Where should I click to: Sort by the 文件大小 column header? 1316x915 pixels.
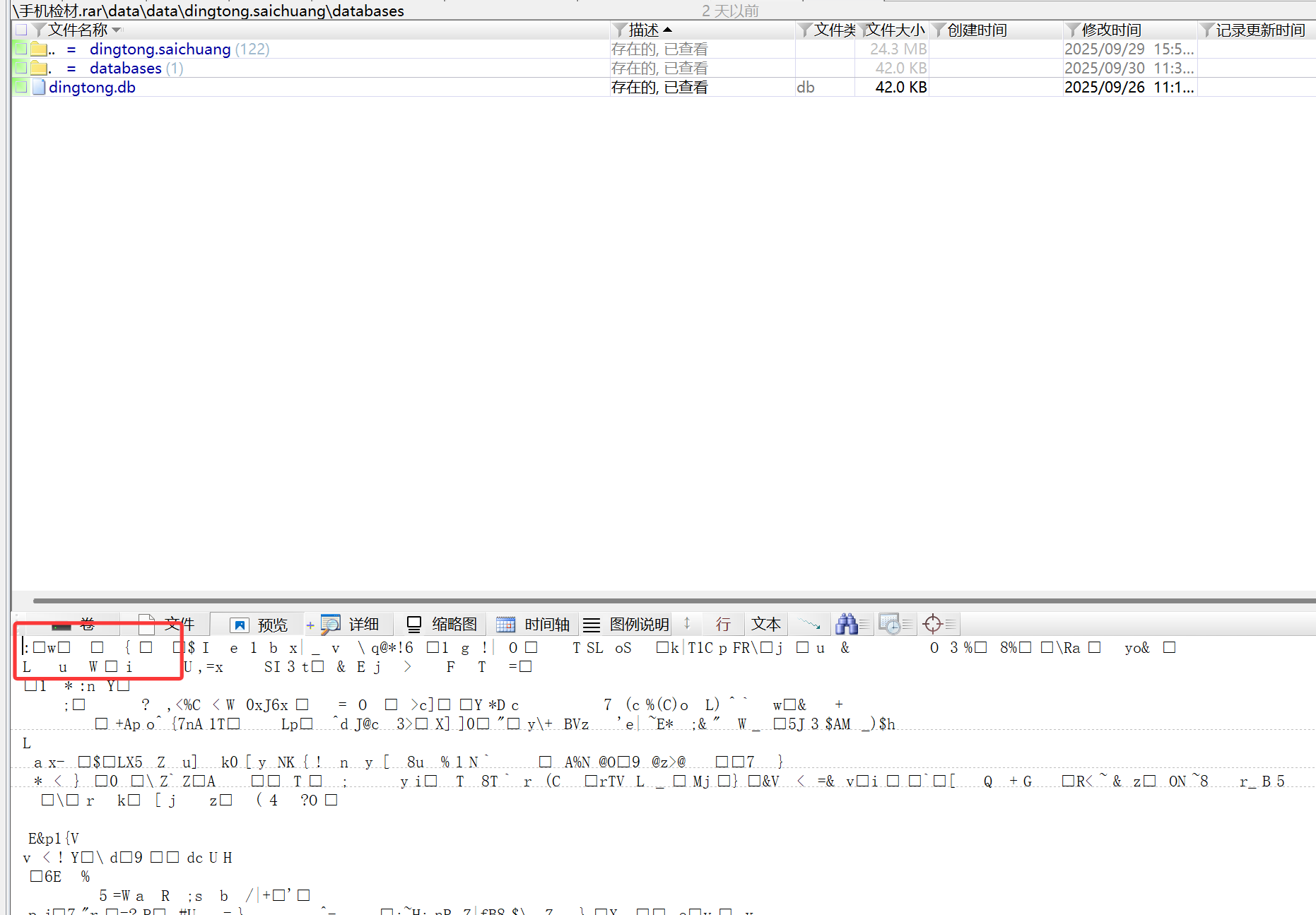[x=895, y=30]
